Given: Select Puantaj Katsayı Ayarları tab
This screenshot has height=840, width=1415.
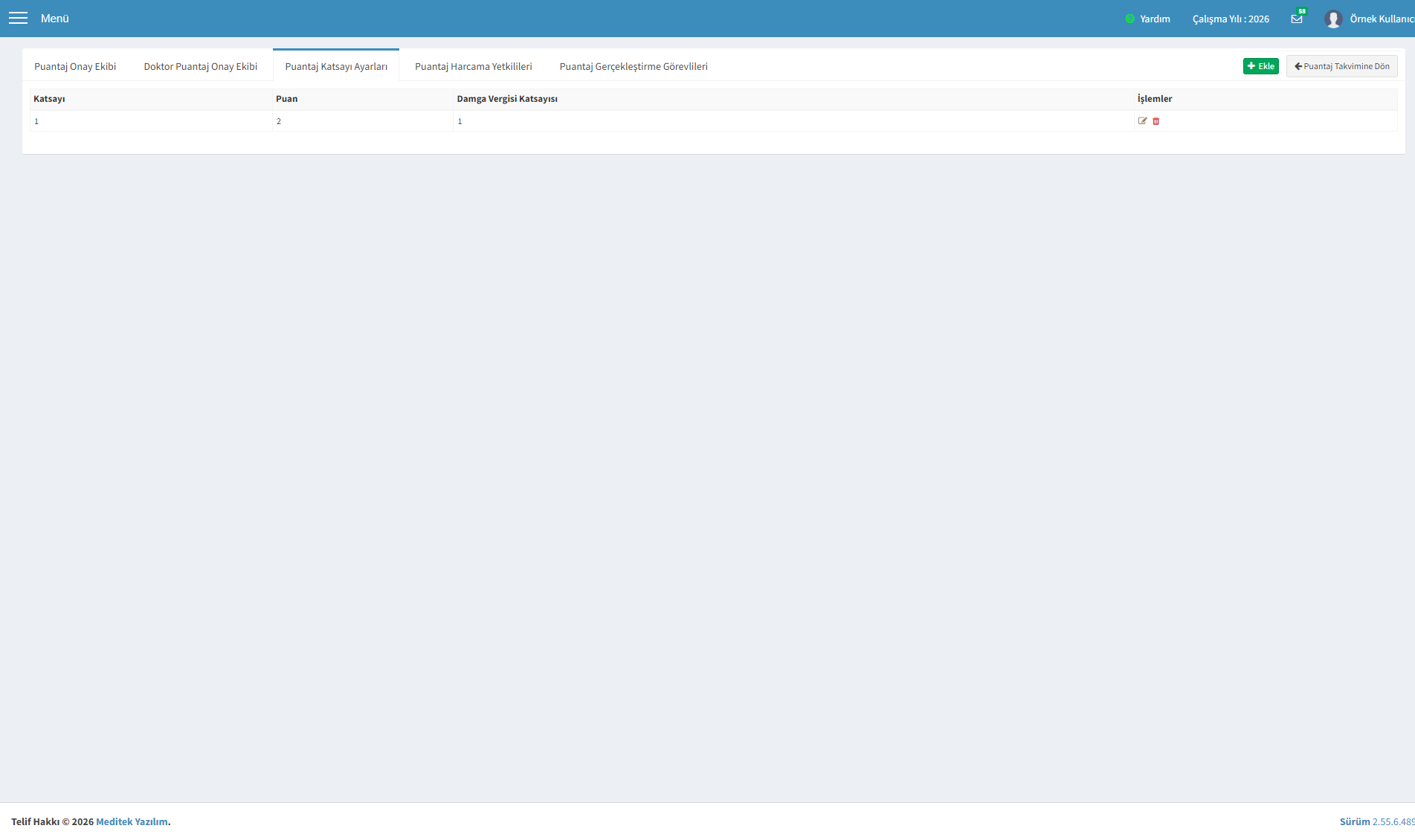Looking at the screenshot, I should pyautogui.click(x=336, y=66).
